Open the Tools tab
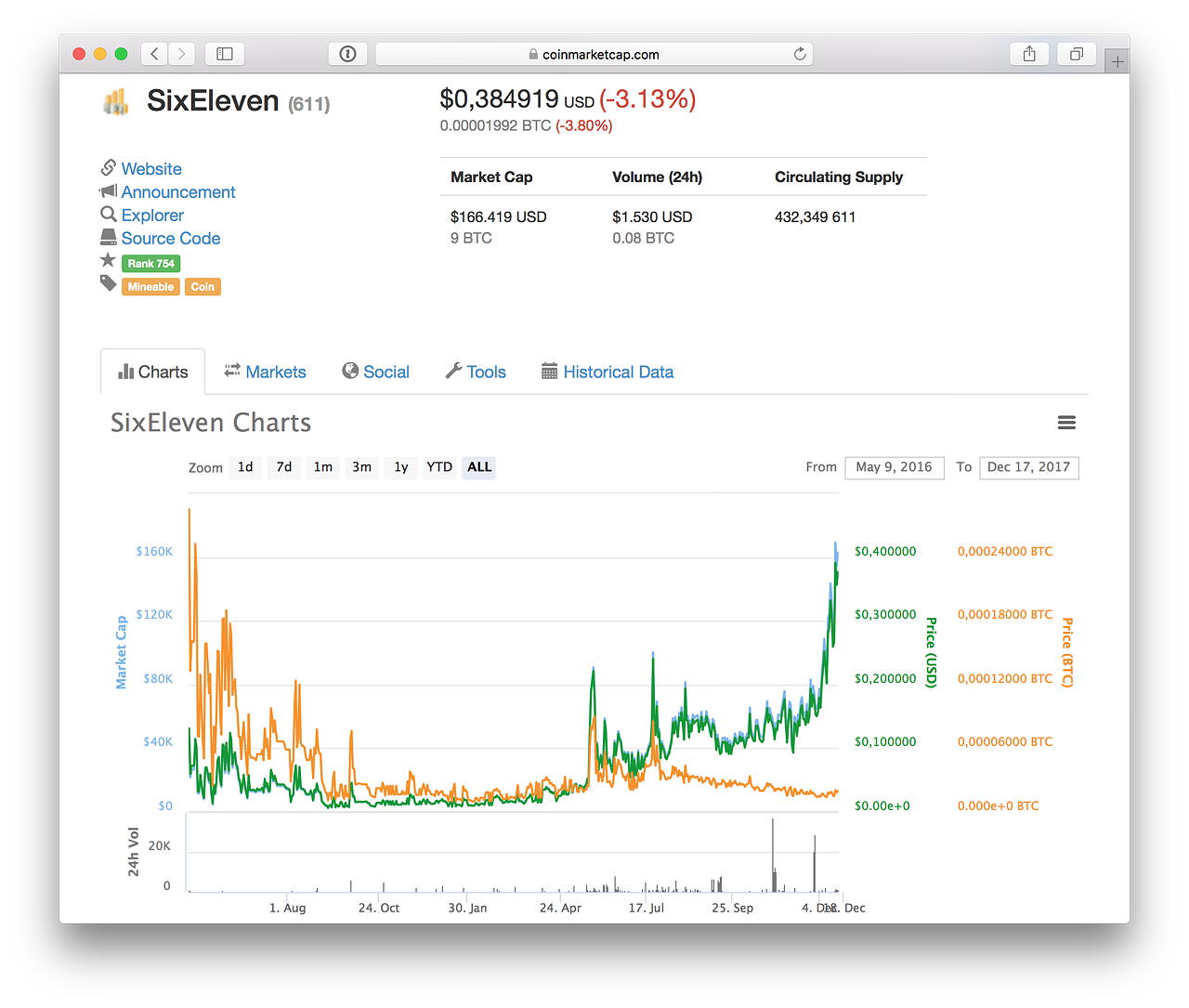 476,372
